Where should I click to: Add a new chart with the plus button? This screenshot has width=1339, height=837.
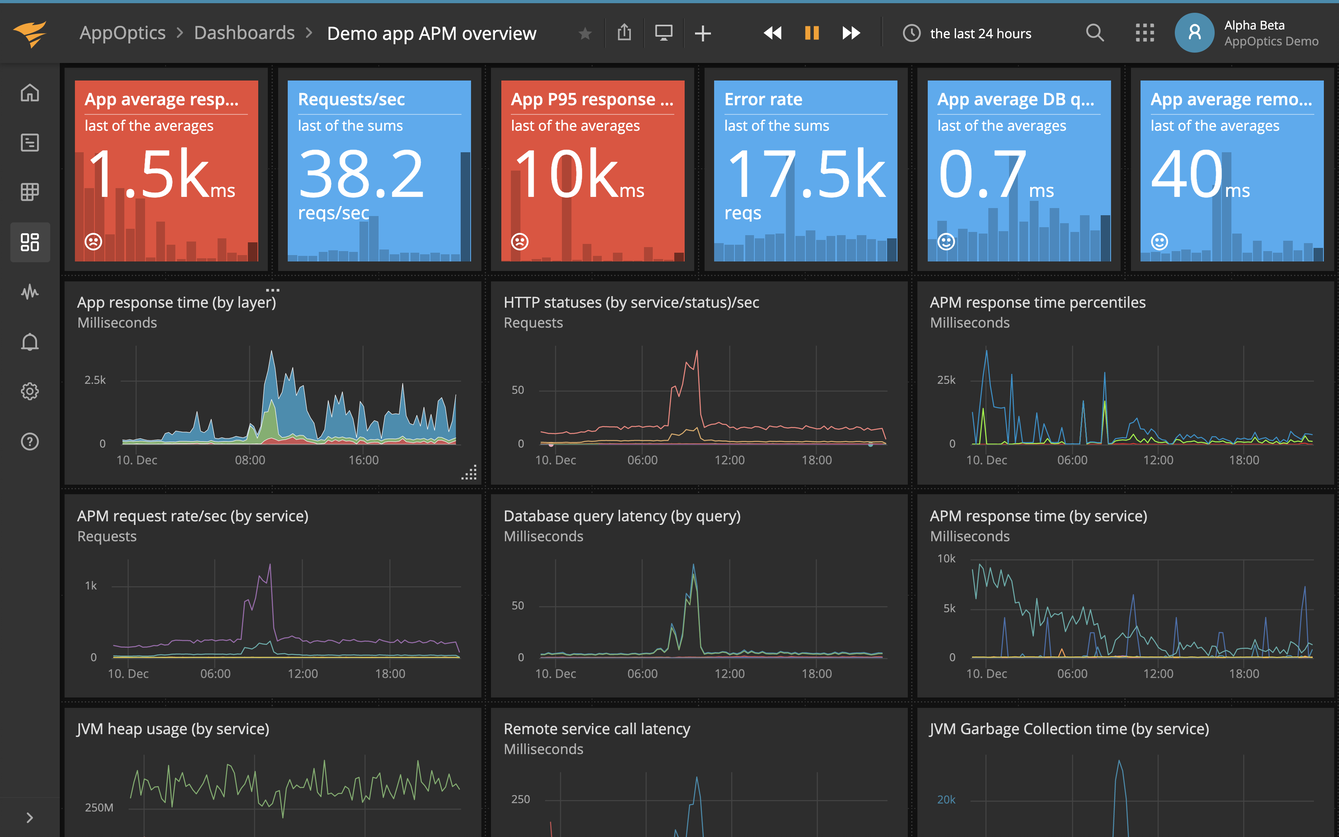(x=702, y=32)
